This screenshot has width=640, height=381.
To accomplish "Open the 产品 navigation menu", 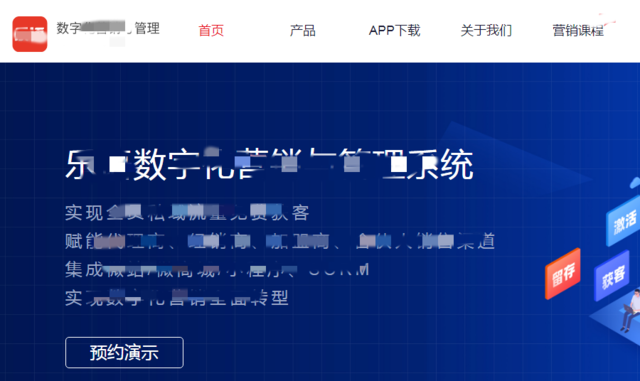I will coord(302,31).
